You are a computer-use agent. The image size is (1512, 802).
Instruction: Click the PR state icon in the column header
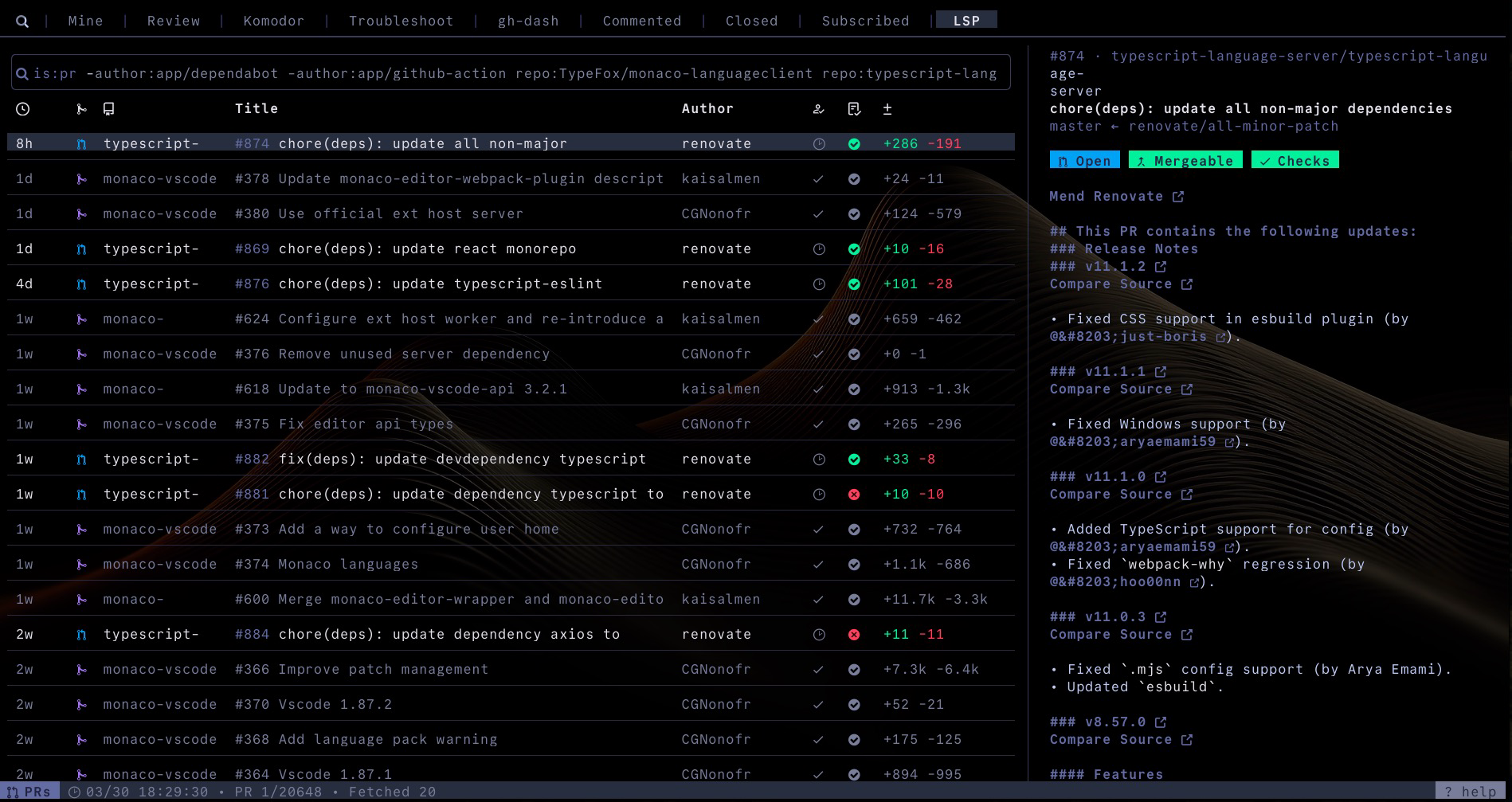(x=81, y=109)
